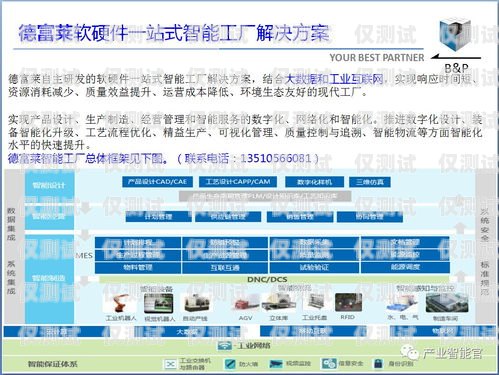Click the 物联网 blue bar
The height and width of the screenshot is (375, 499).
click(442, 331)
